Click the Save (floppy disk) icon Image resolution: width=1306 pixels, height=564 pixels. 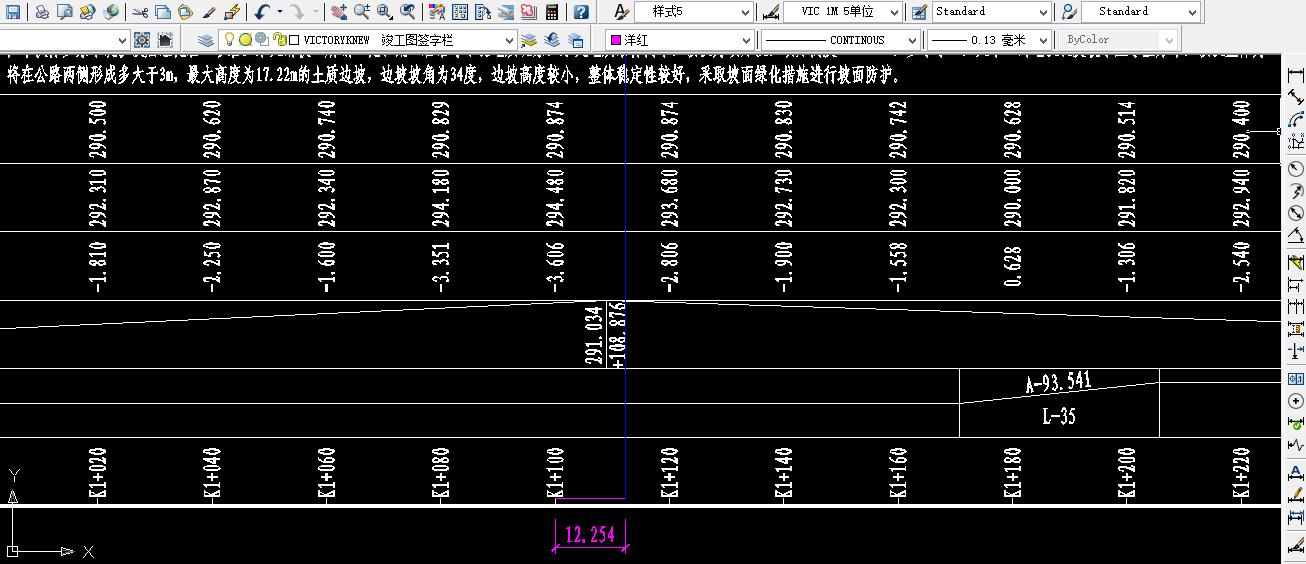point(13,12)
